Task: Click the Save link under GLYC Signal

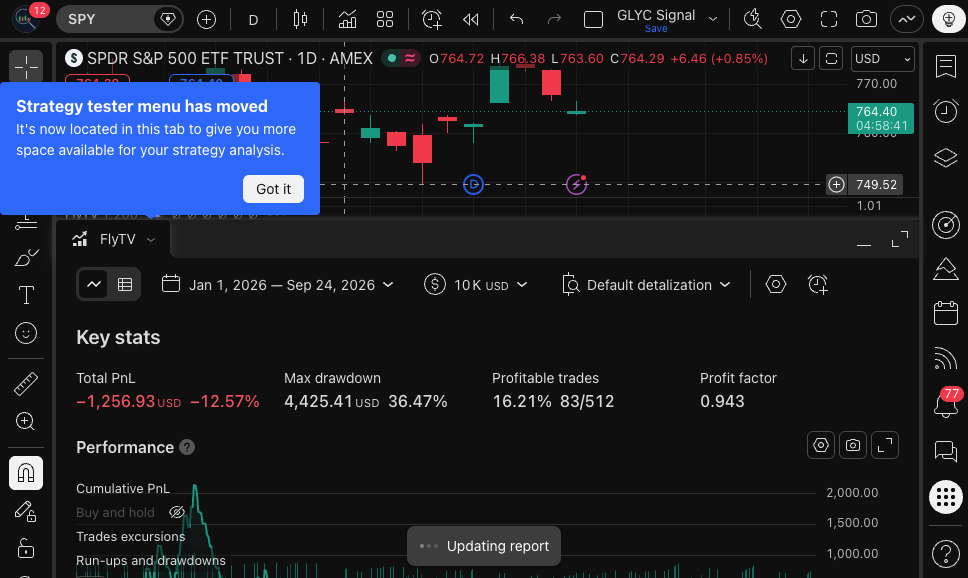Action: (656, 28)
